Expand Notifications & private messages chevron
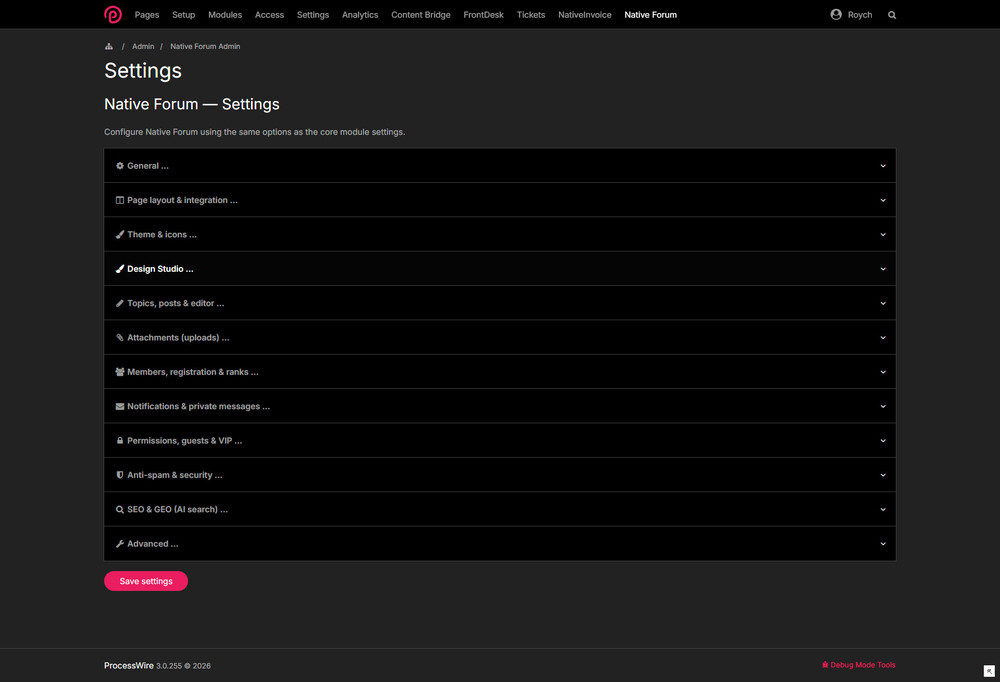This screenshot has width=1000, height=682. 883,406
